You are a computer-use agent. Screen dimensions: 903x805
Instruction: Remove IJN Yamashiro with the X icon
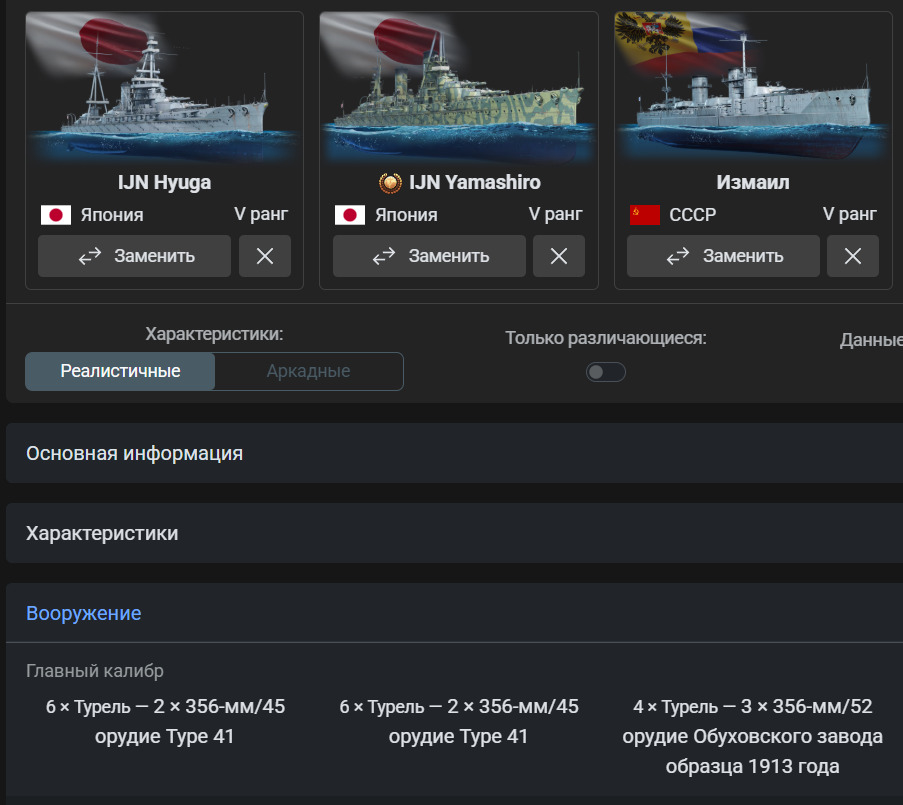[559, 256]
